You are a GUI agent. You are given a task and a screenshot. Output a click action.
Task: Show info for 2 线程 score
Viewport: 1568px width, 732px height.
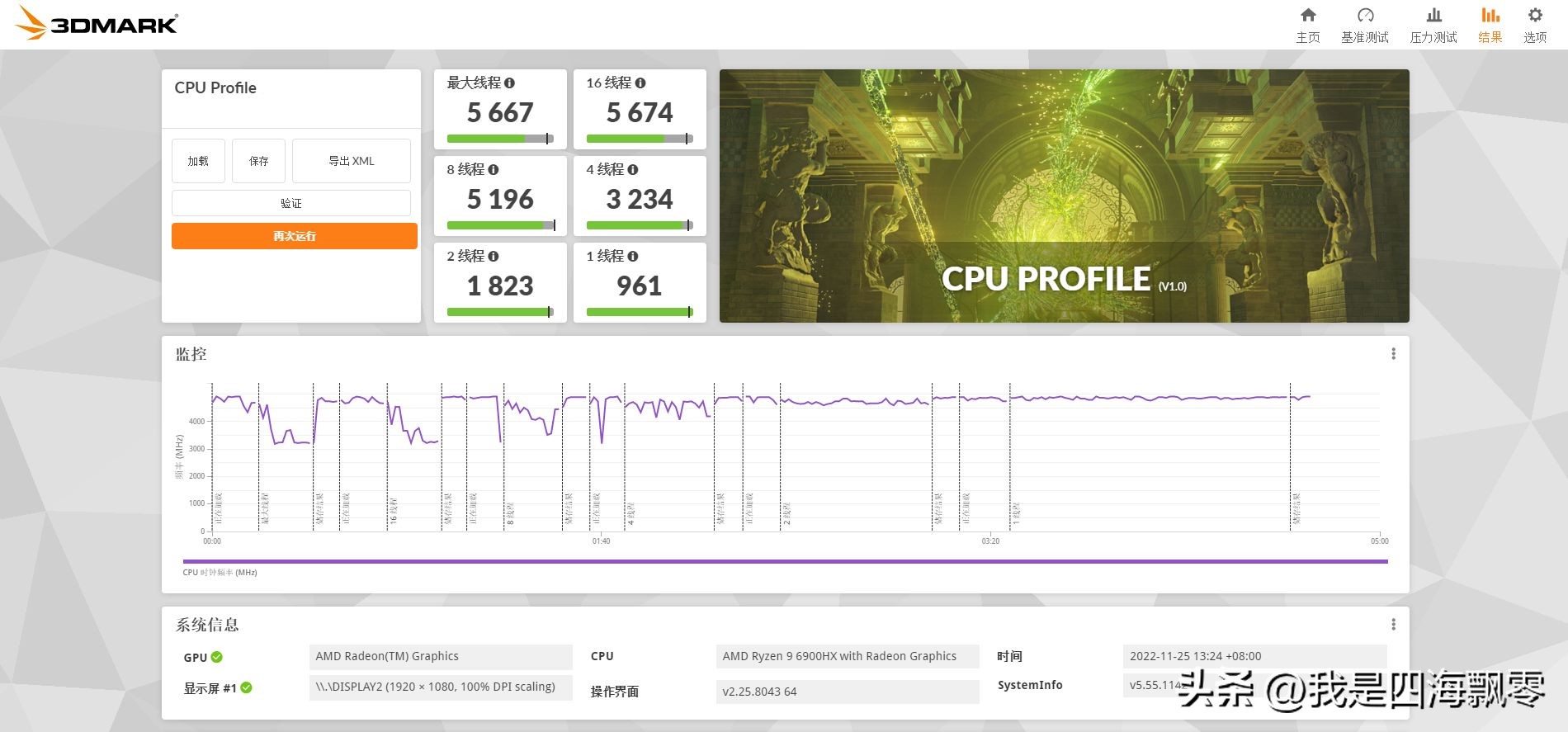click(494, 257)
